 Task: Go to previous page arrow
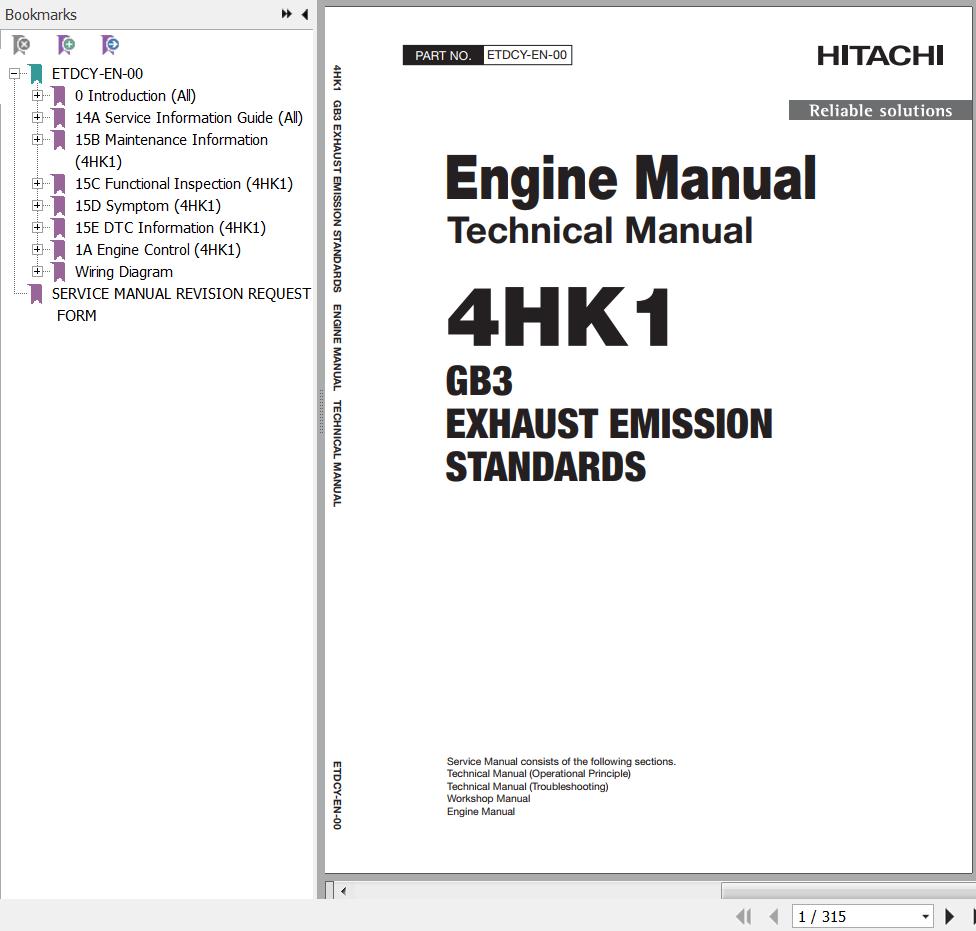tap(773, 916)
